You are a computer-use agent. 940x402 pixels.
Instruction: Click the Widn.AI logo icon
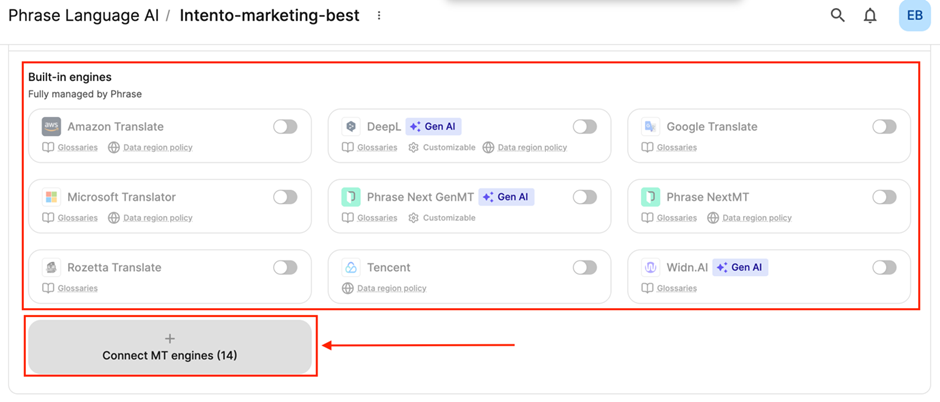pyautogui.click(x=651, y=268)
